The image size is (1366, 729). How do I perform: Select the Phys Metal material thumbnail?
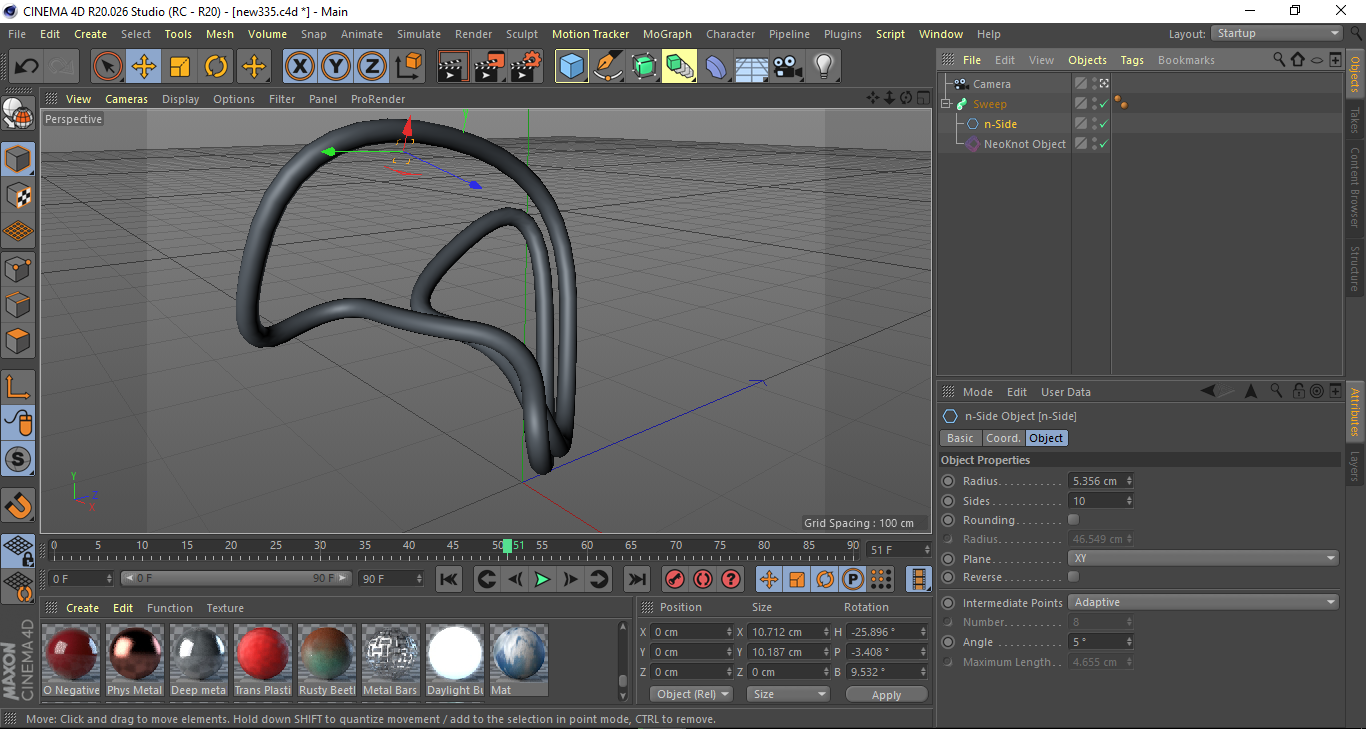(135, 660)
